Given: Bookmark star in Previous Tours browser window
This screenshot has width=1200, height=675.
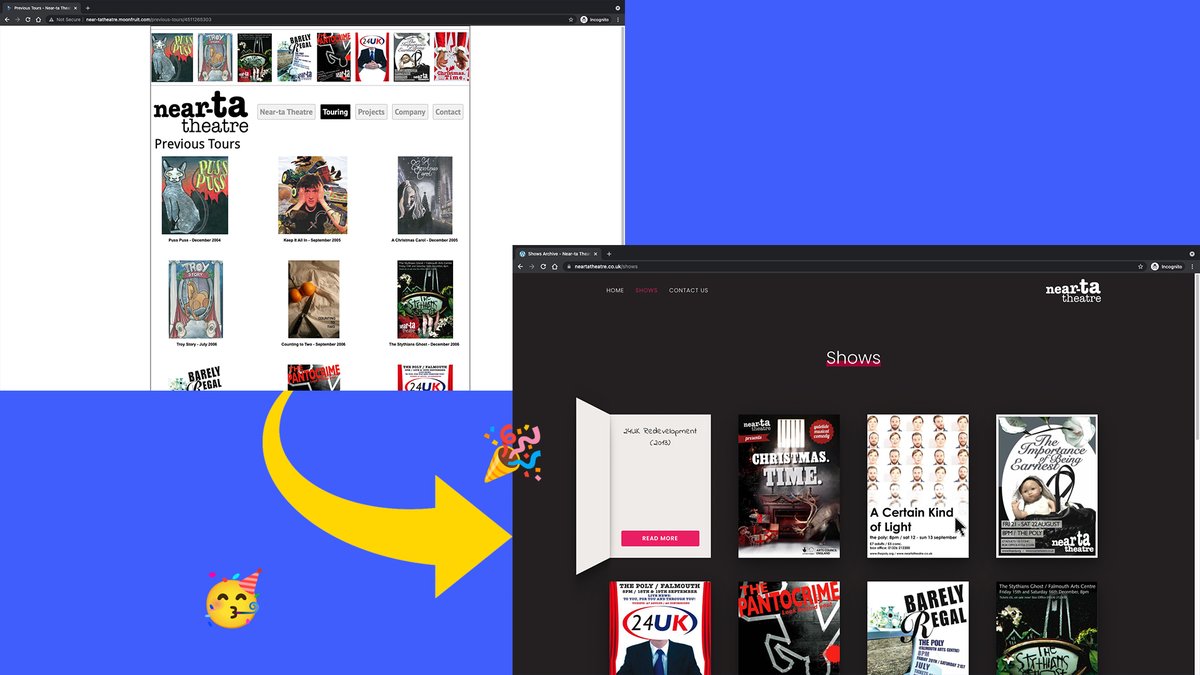Looking at the screenshot, I should 571,19.
